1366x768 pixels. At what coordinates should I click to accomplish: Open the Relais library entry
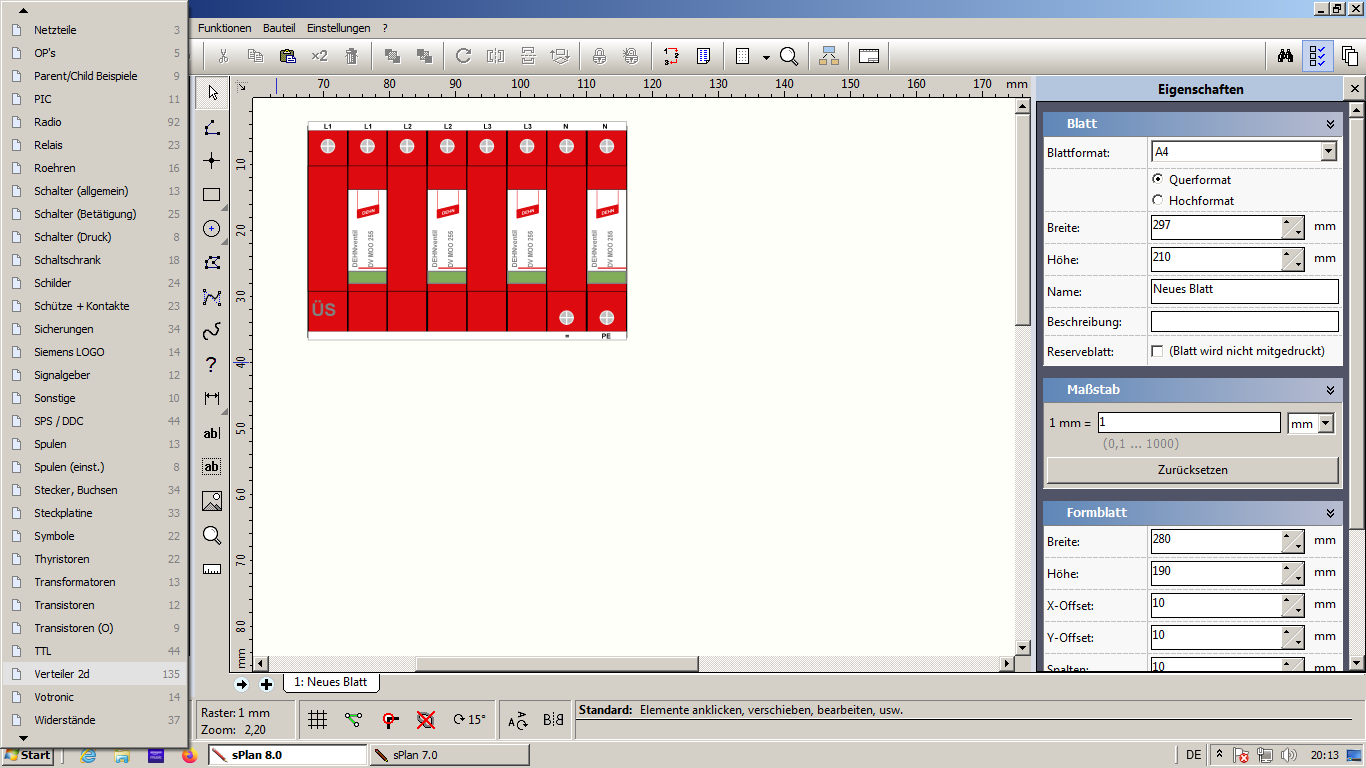[94, 145]
